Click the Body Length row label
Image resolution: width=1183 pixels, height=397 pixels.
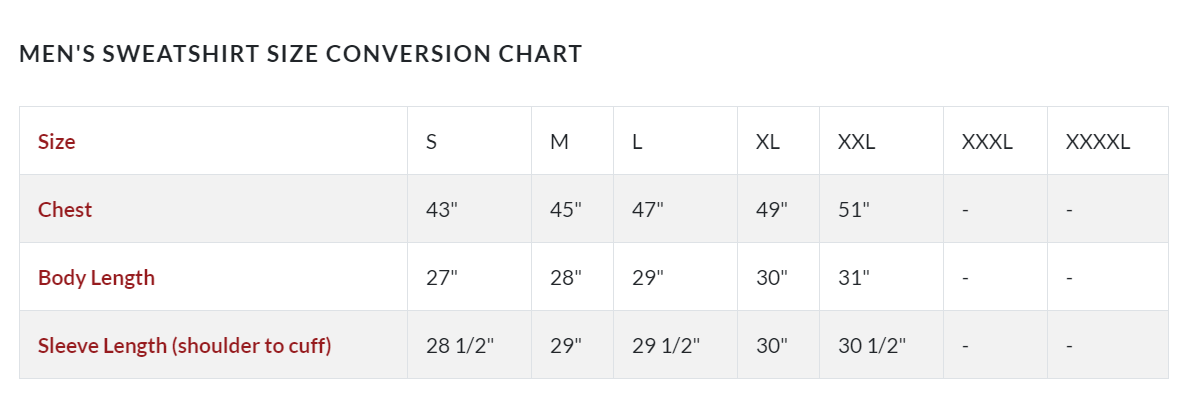pyautogui.click(x=97, y=277)
